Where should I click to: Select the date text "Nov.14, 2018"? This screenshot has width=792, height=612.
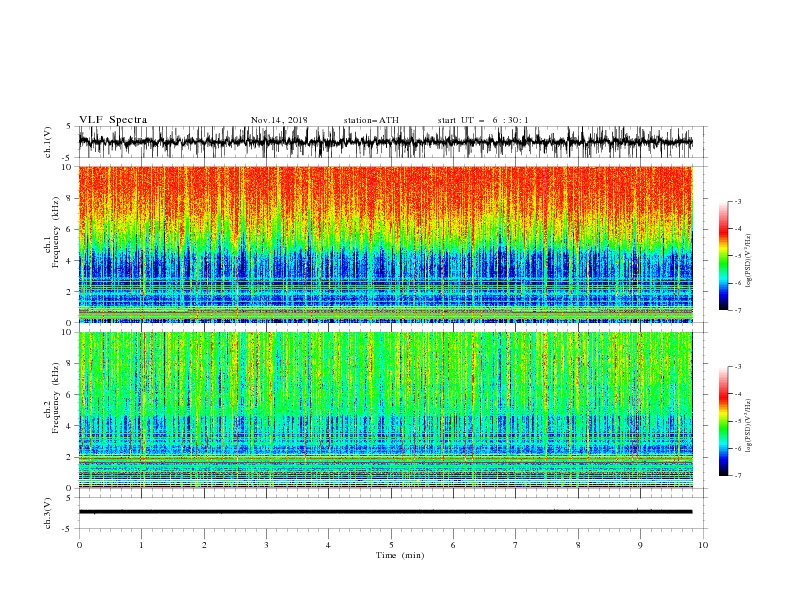[279, 120]
